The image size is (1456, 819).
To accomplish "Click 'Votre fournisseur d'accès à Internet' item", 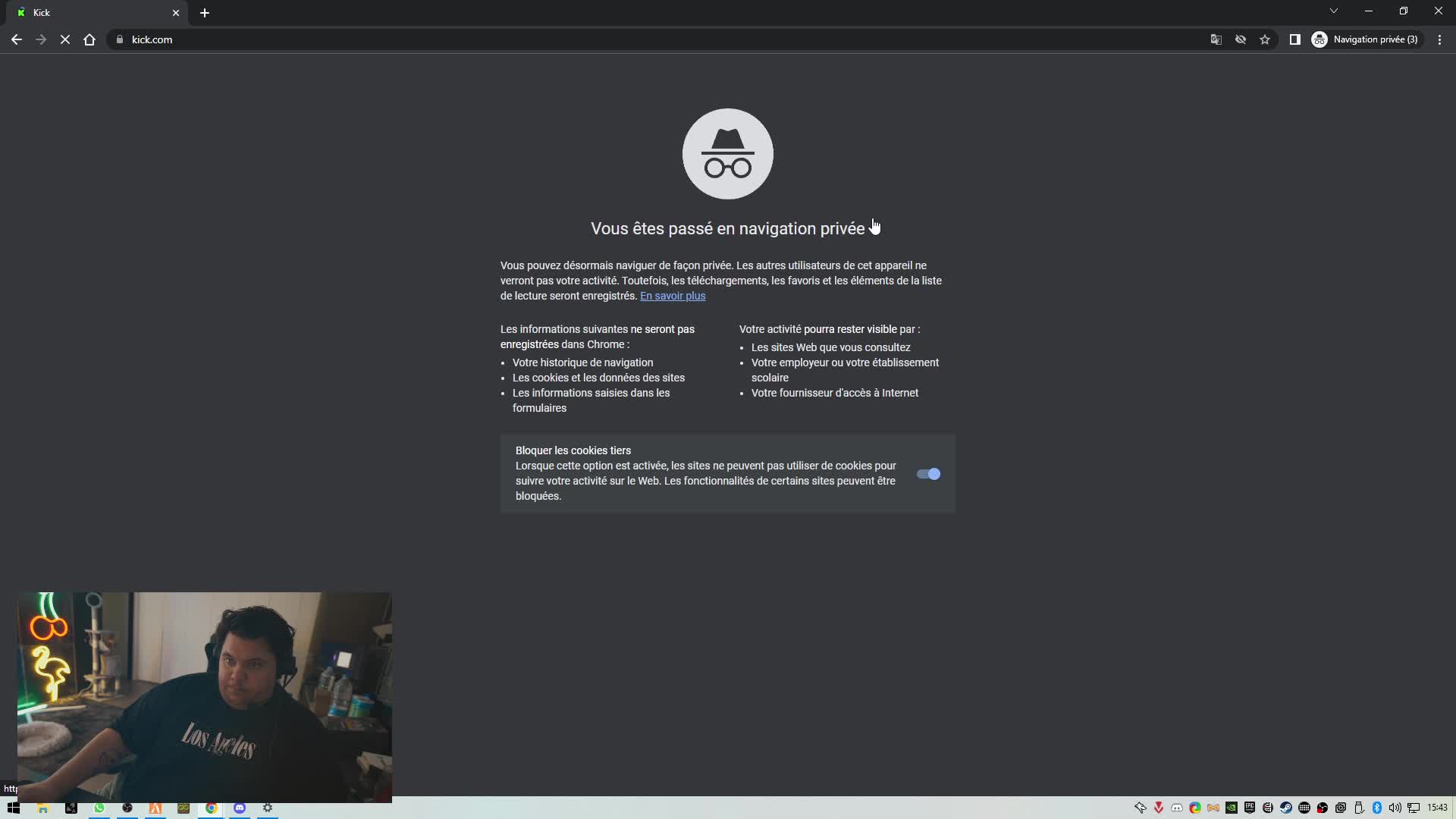I will 834,393.
